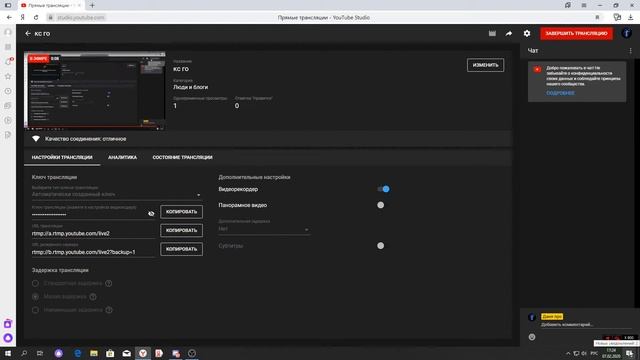This screenshot has height=360, width=640.
Task: Click the share arrow icon in header
Action: click(x=509, y=33)
